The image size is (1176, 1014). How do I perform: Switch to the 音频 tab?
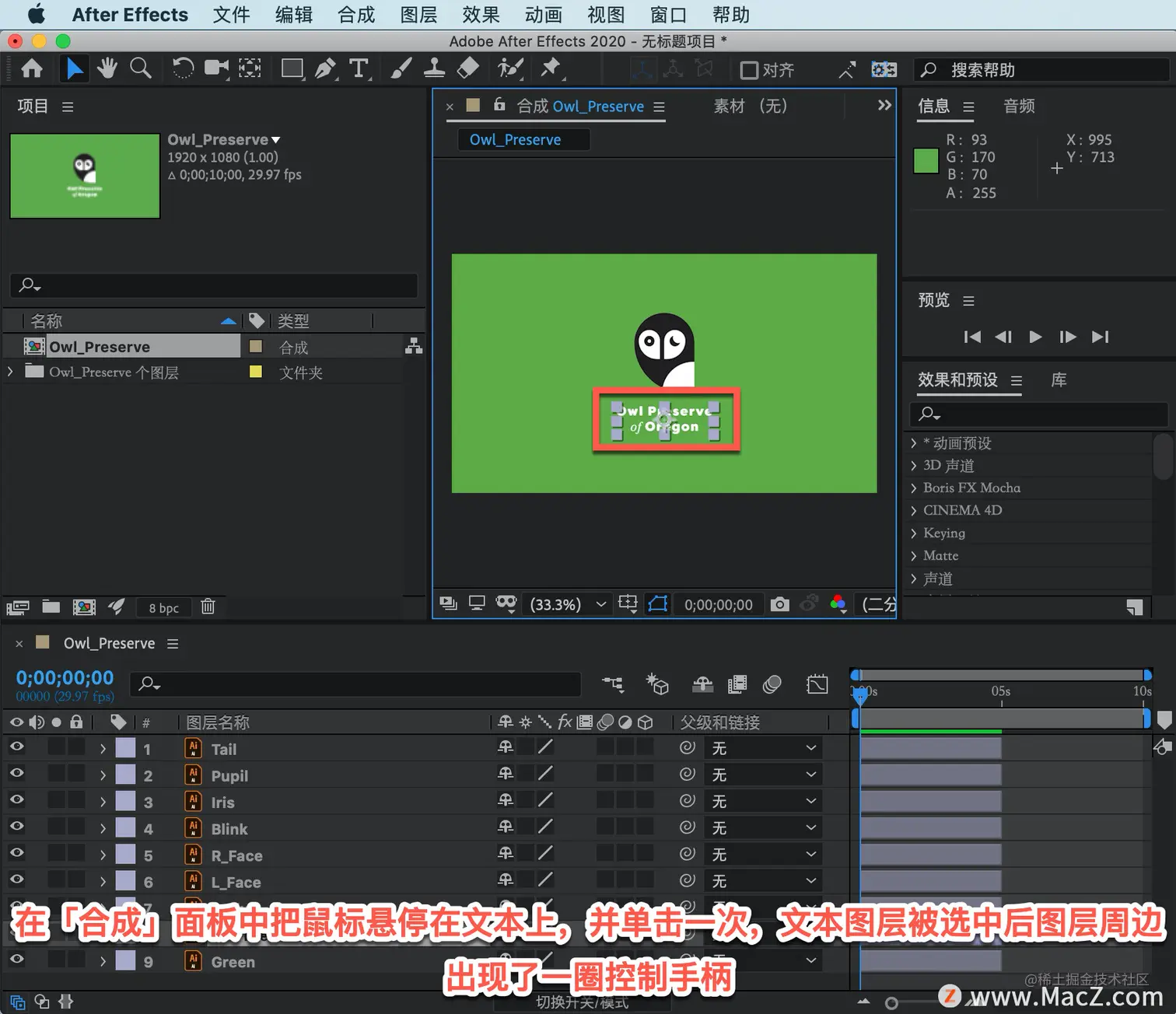point(1019,107)
